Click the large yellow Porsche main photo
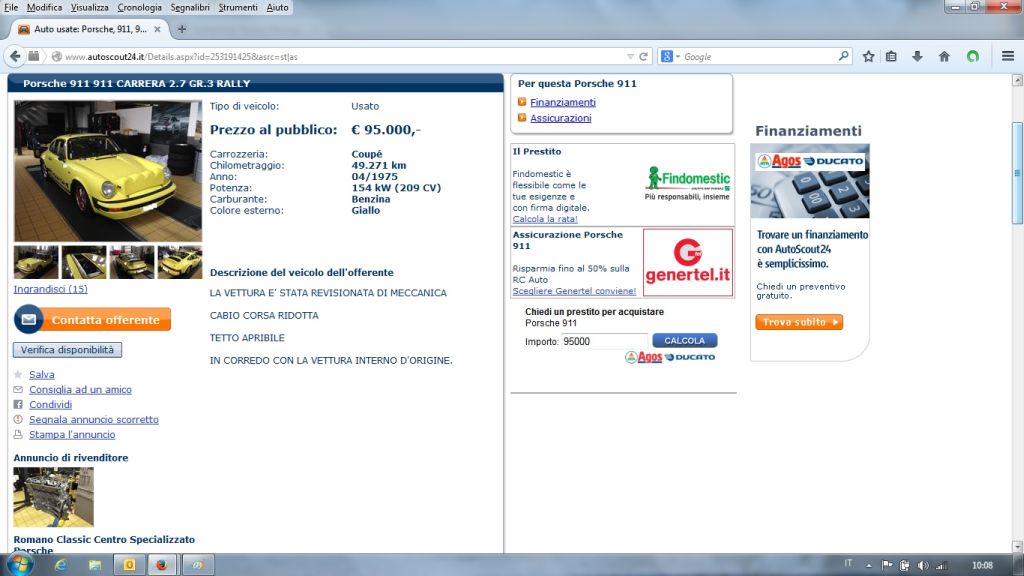The height and width of the screenshot is (576, 1024). coord(108,171)
